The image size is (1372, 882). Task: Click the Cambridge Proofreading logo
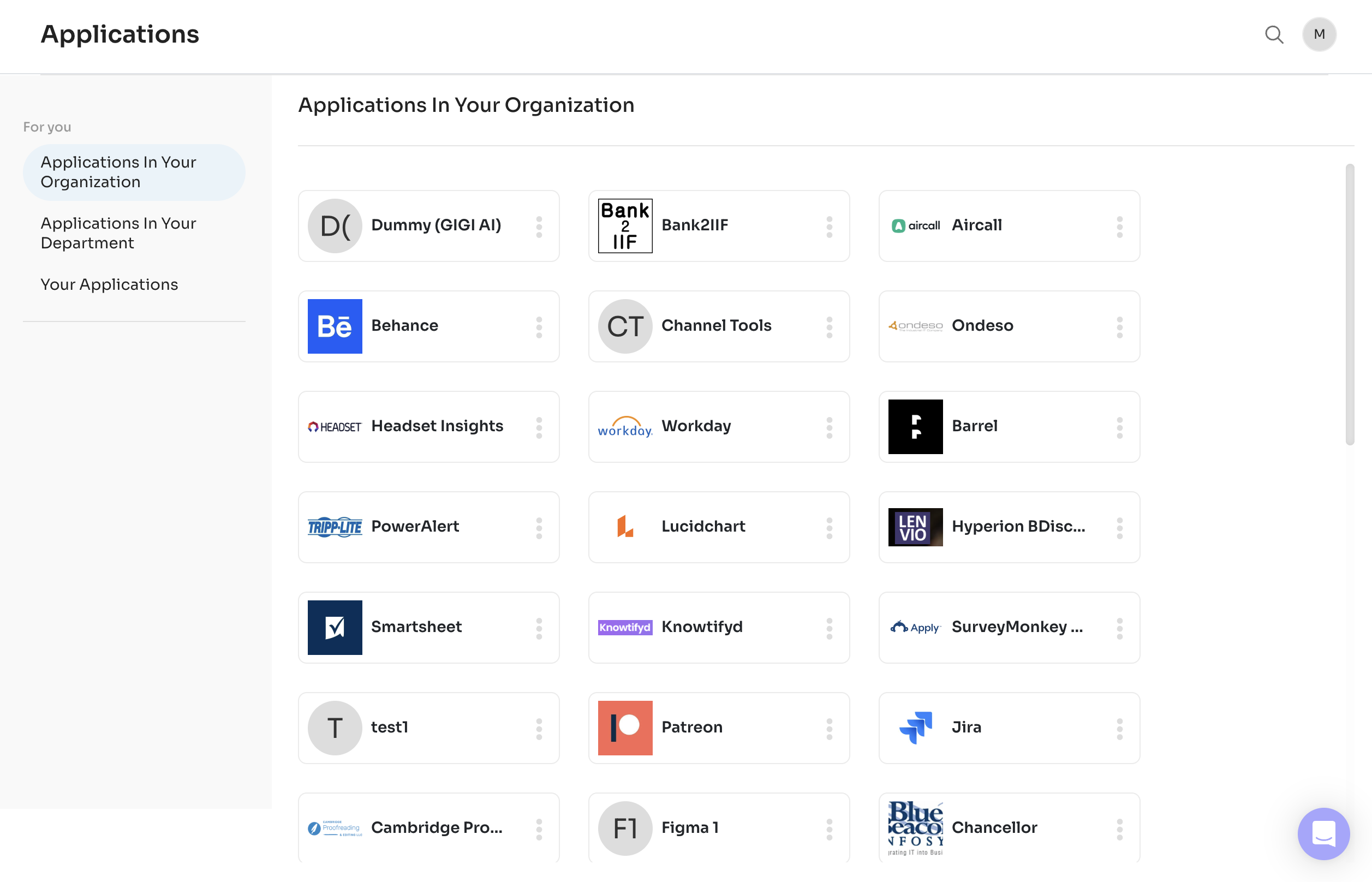[335, 827]
